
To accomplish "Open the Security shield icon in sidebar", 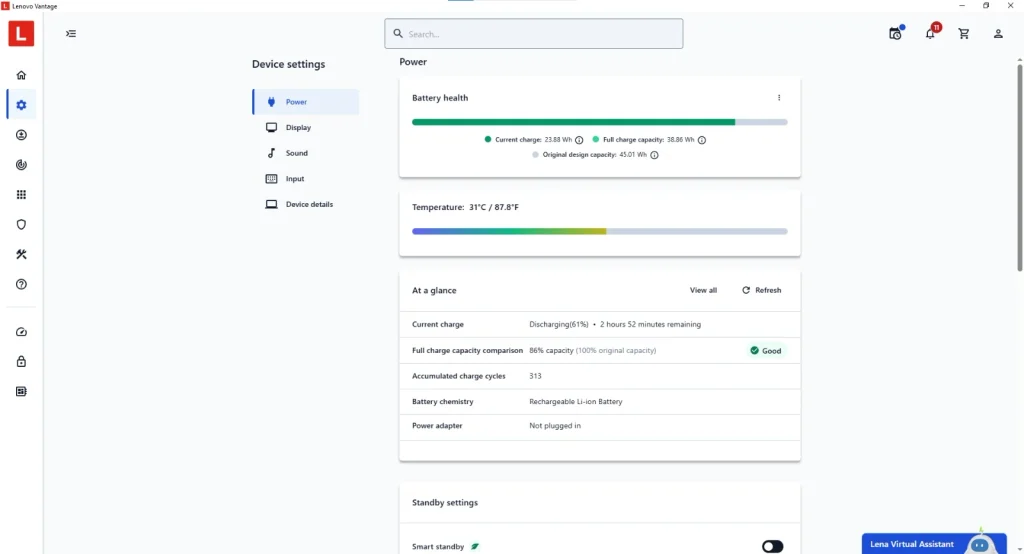I will click(21, 225).
